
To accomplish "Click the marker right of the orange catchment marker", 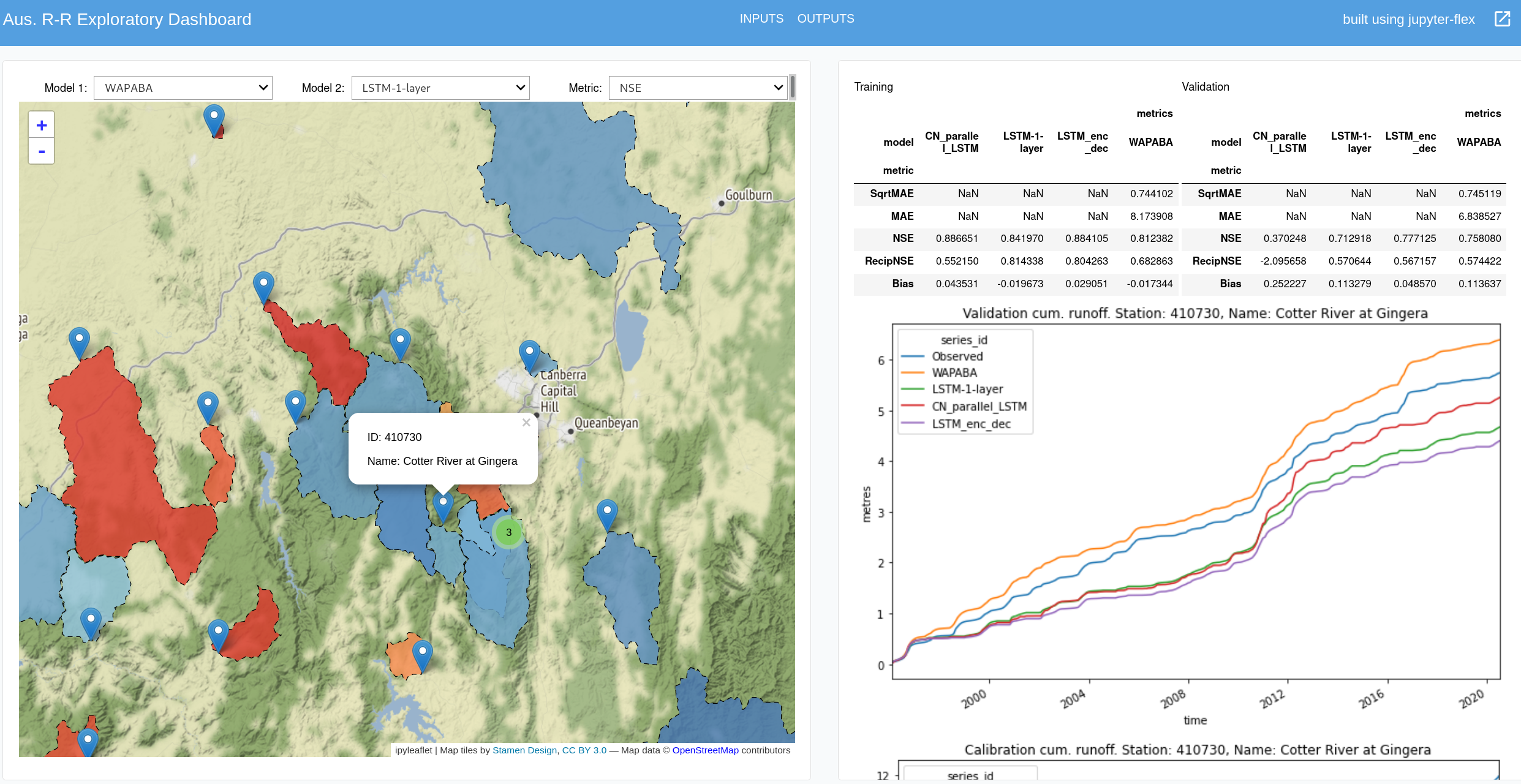I will tap(295, 407).
